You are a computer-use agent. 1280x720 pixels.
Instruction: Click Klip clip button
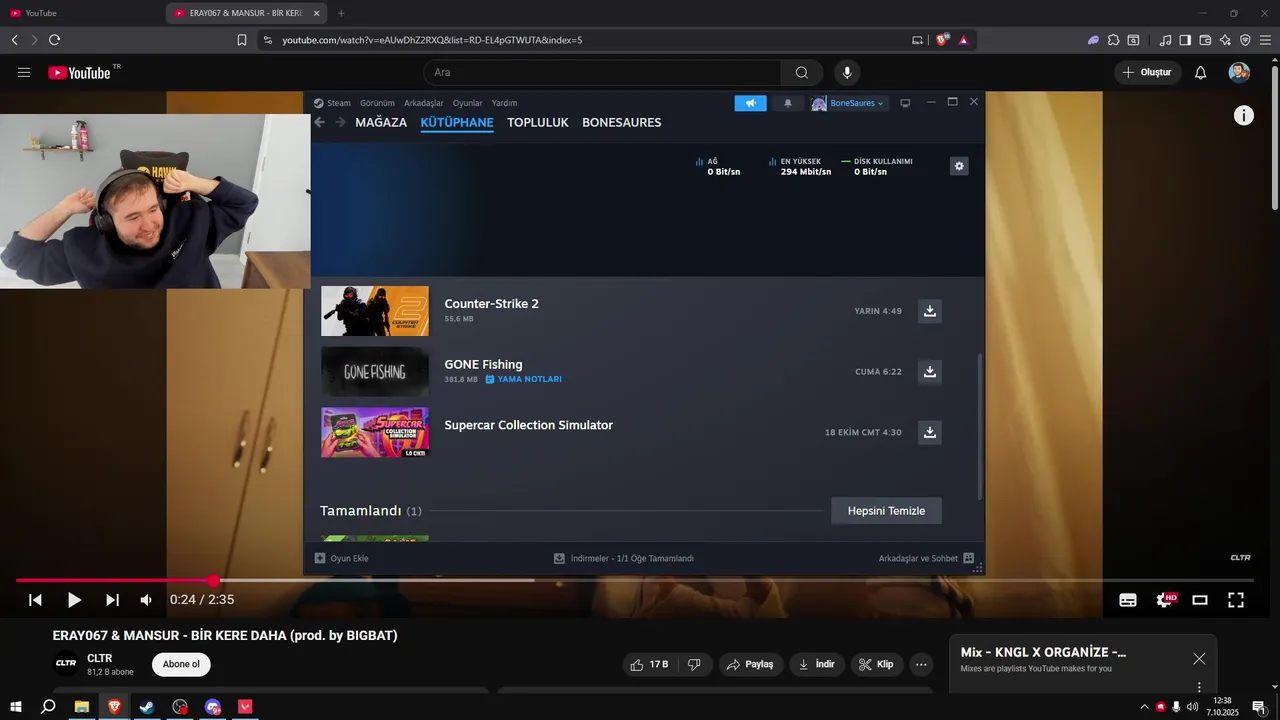point(876,664)
